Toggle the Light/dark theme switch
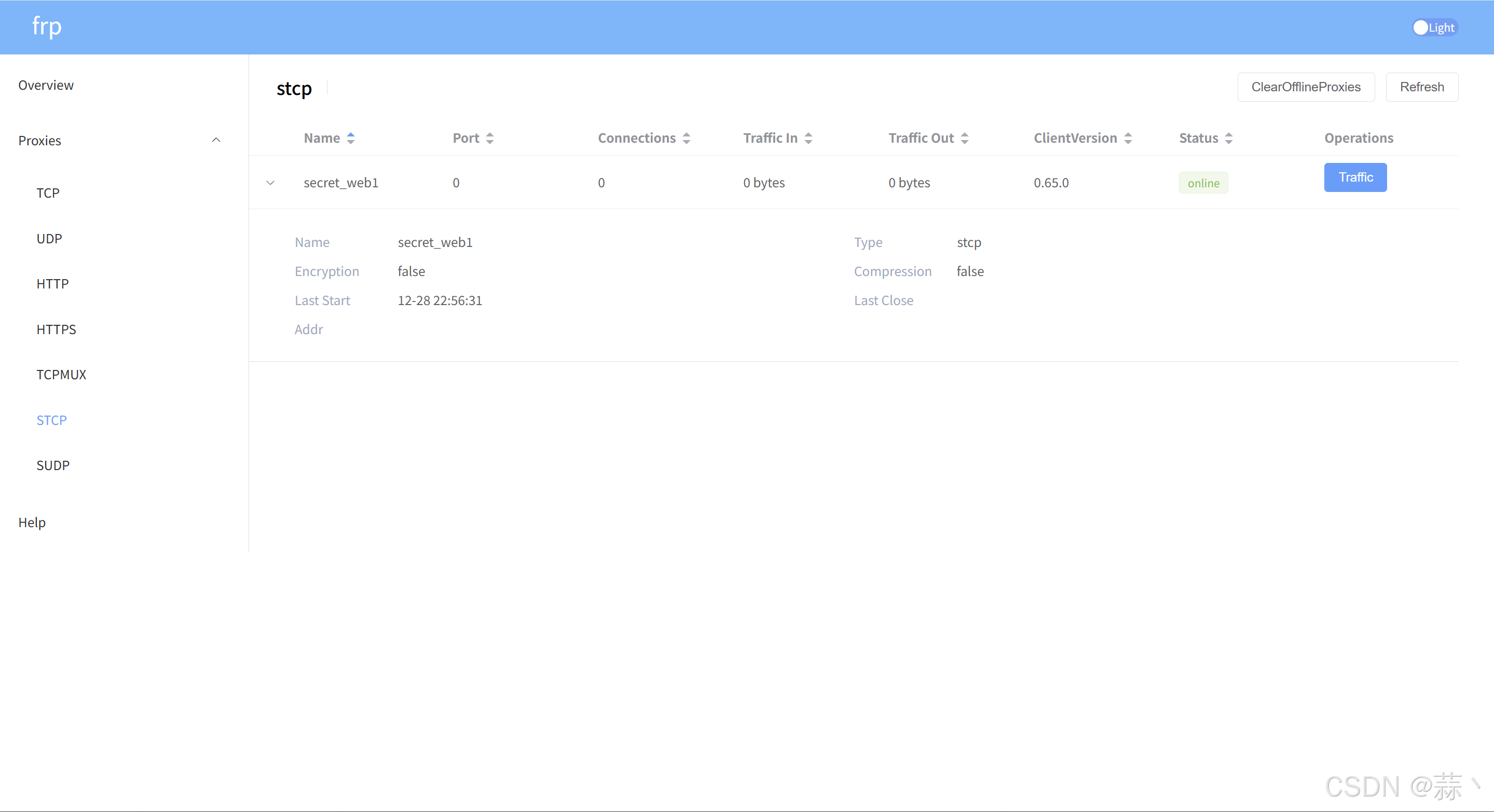This screenshot has width=1494, height=812. tap(1434, 27)
